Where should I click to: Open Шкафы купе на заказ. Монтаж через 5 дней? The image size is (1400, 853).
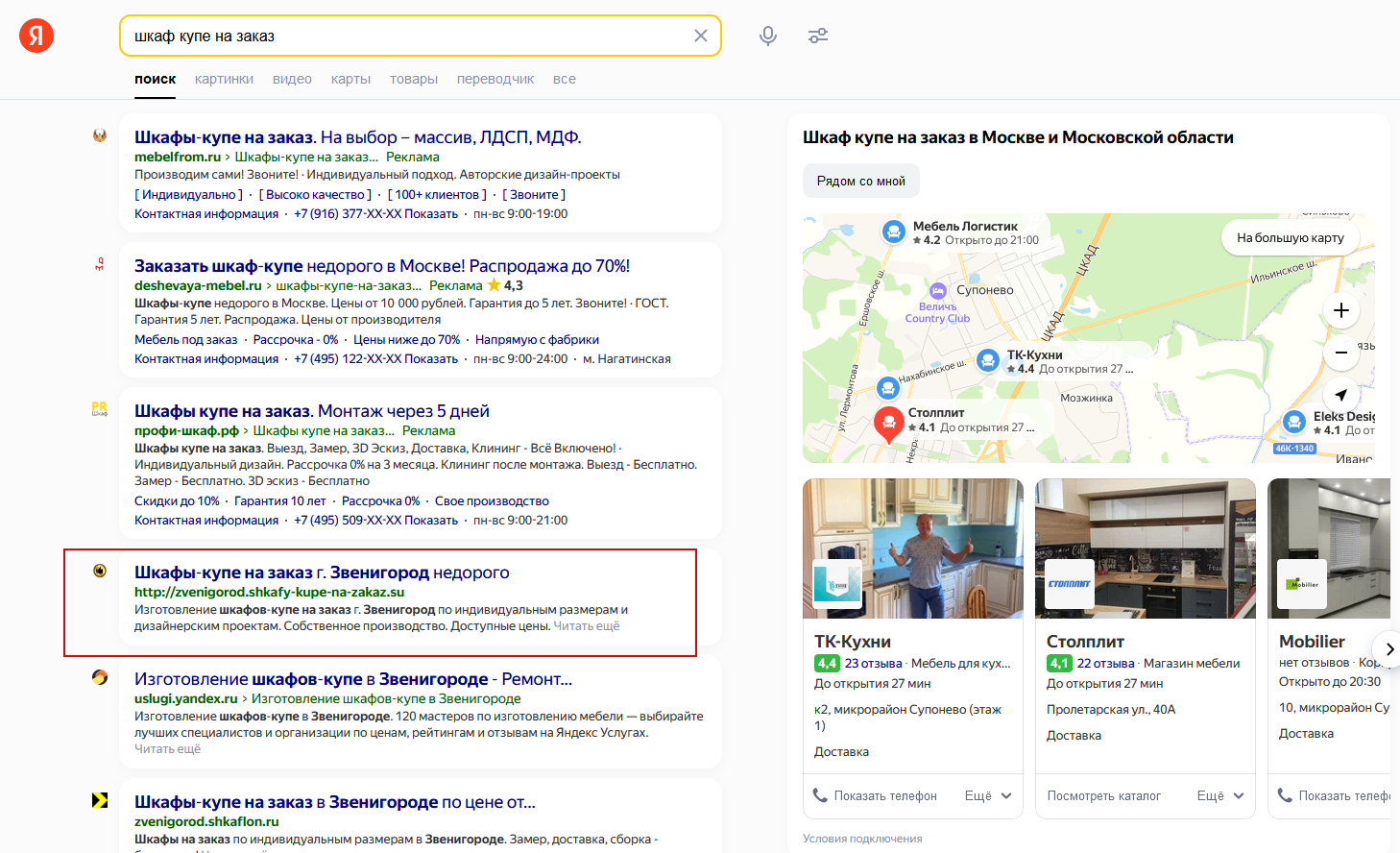[x=312, y=411]
